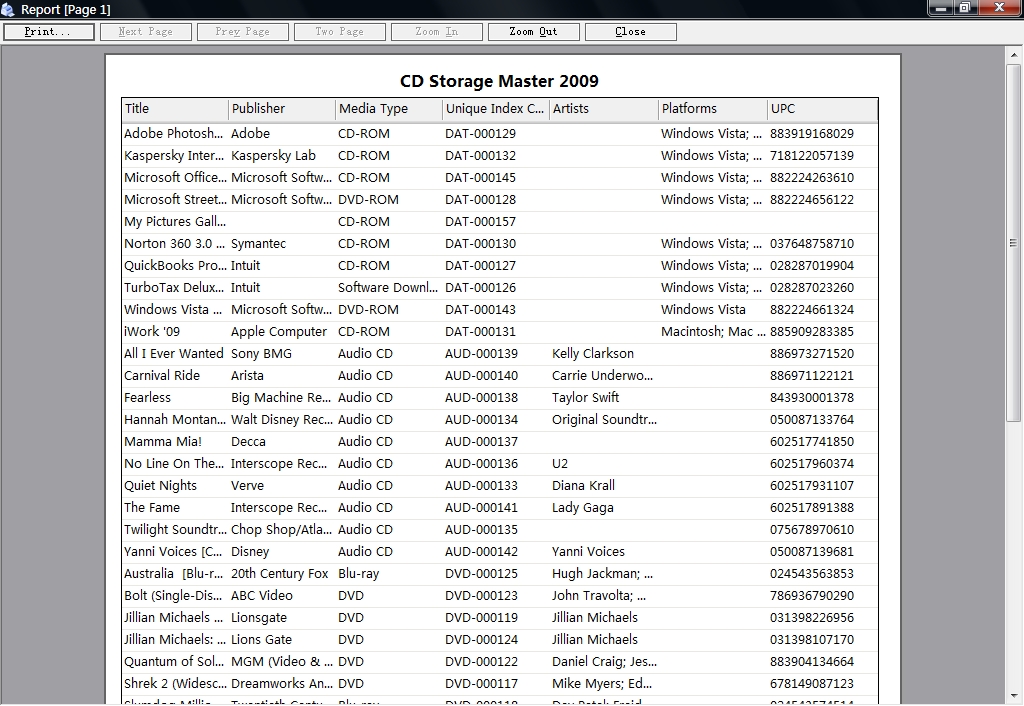1024x706 pixels.
Task: Click the Sony BMG publisher cell
Action: tap(261, 354)
